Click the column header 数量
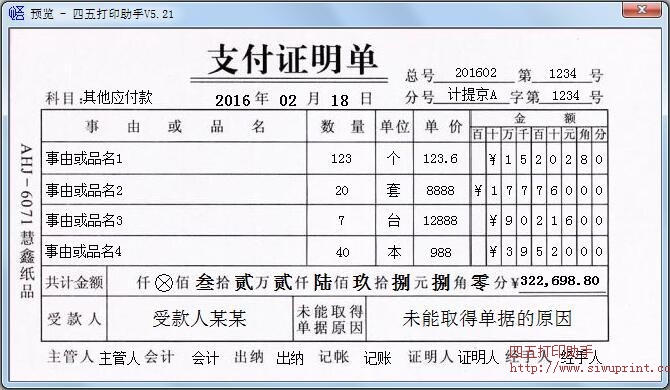 tap(342, 126)
